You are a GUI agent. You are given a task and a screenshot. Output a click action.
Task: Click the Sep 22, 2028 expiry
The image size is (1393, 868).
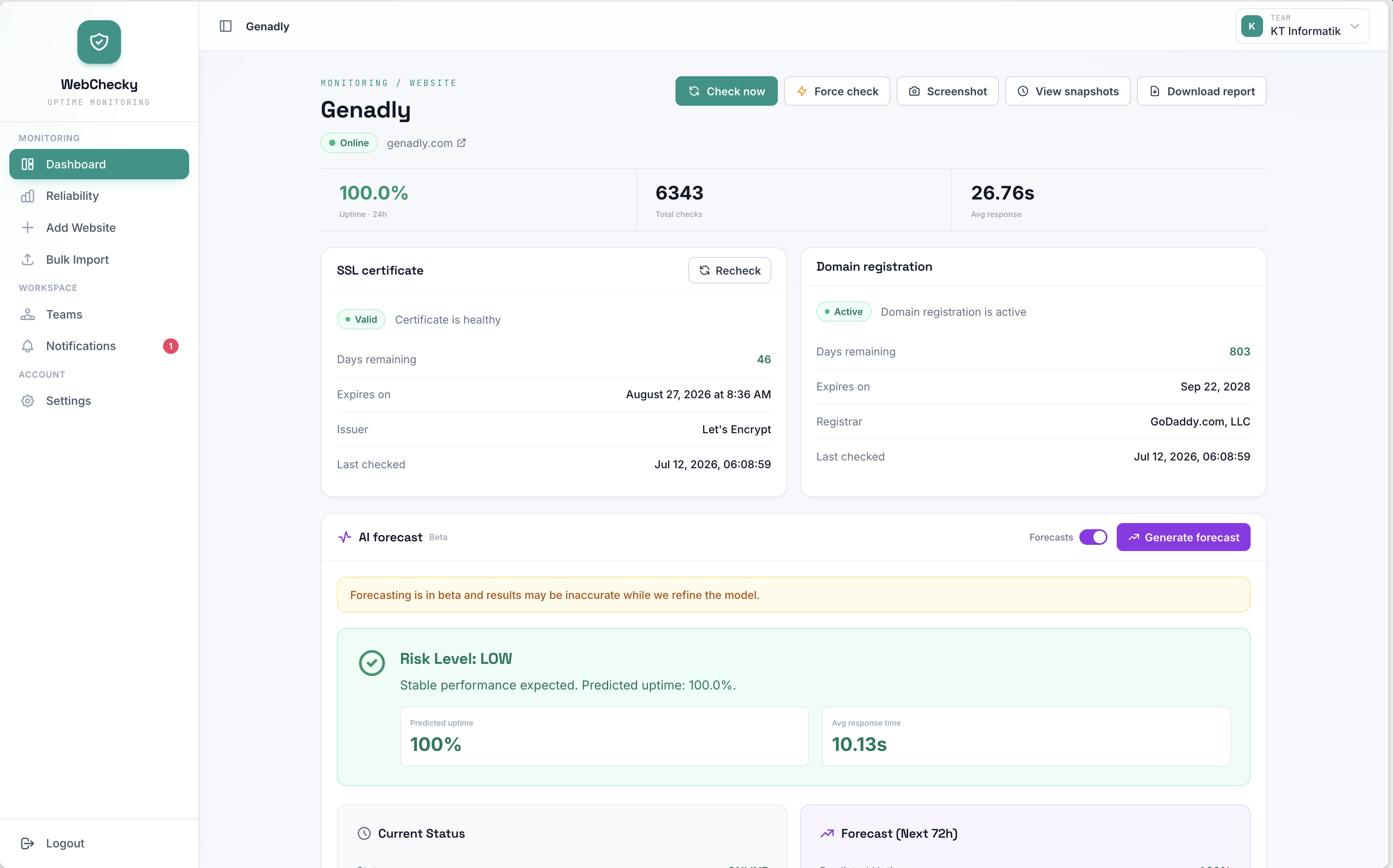tap(1215, 386)
